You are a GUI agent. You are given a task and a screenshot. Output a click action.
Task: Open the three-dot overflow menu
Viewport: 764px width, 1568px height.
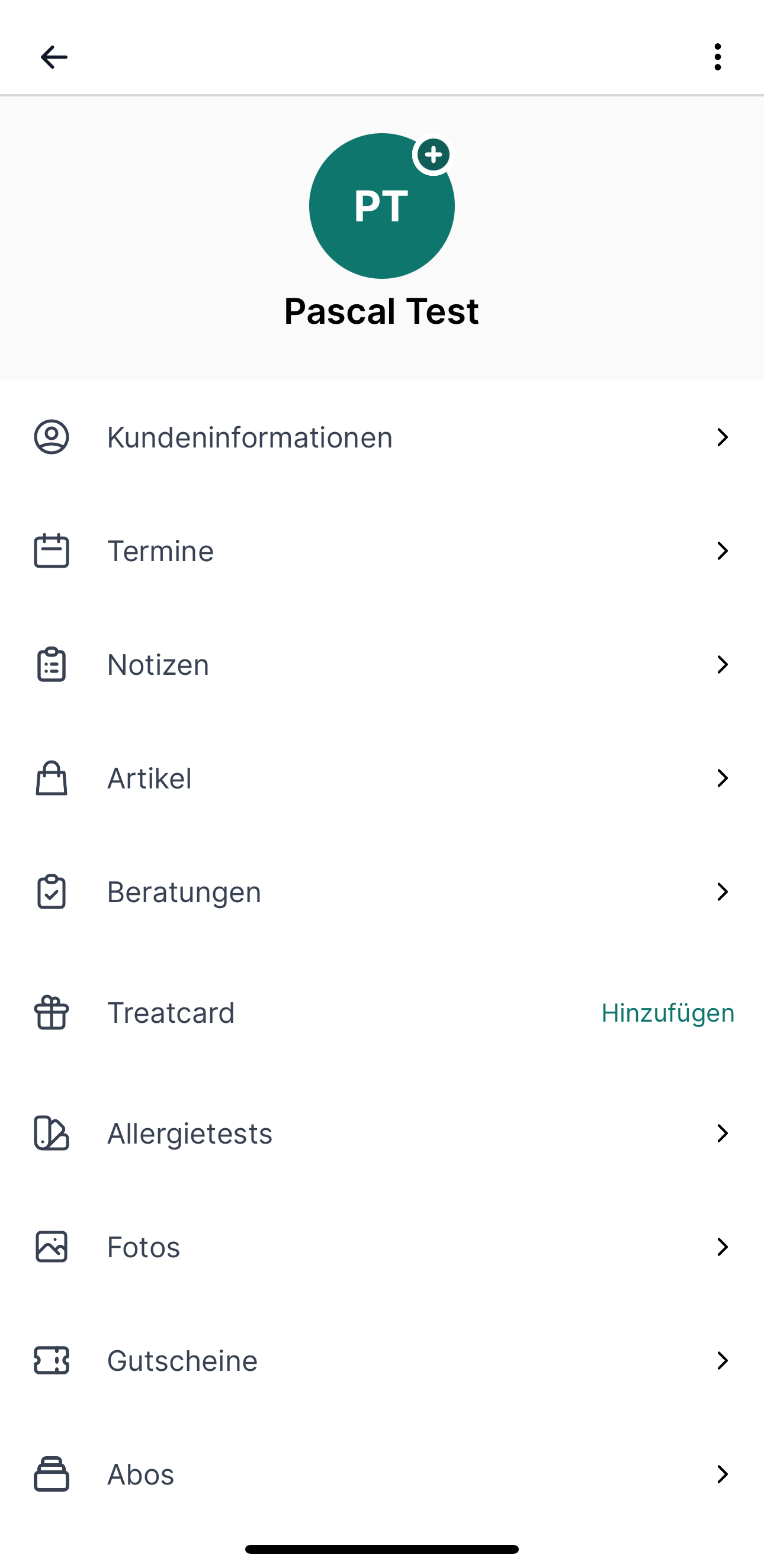[x=718, y=57]
